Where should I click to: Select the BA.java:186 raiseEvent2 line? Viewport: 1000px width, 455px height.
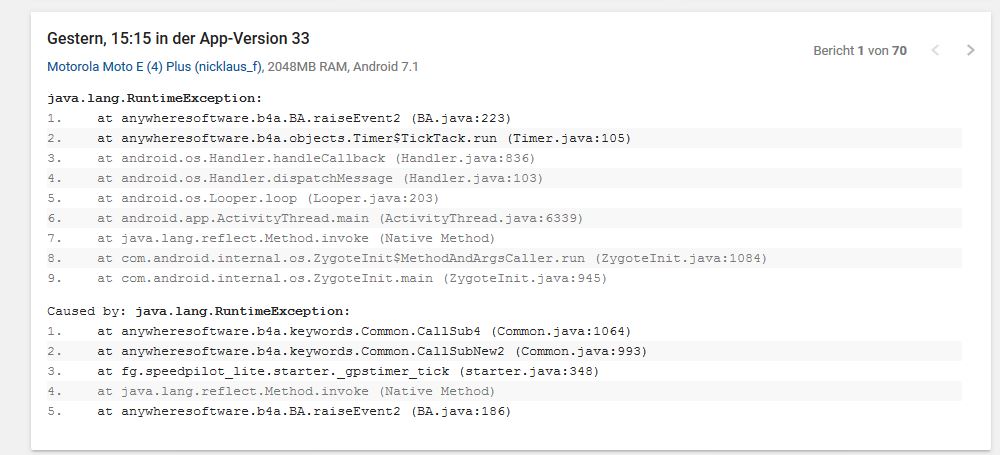pyautogui.click(x=304, y=411)
